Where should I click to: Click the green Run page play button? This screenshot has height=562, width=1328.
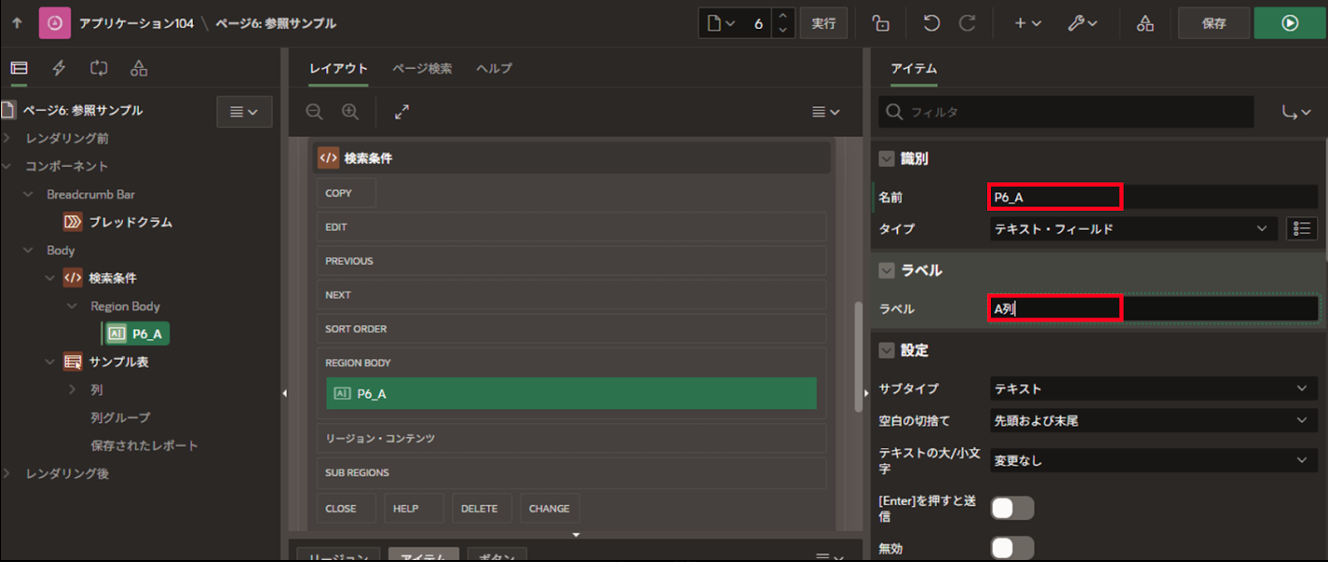coord(1289,23)
